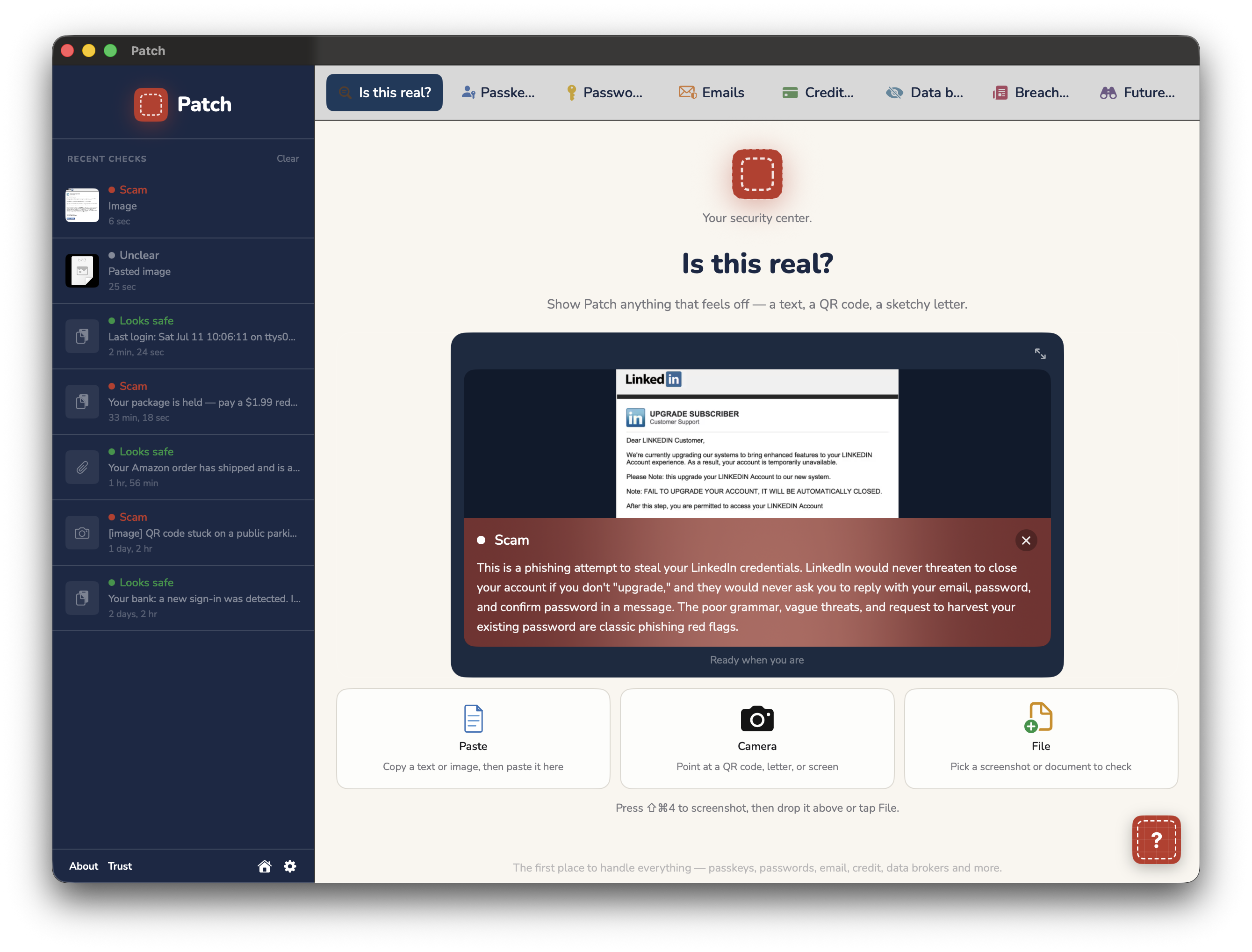The height and width of the screenshot is (952, 1252).
Task: Click paperclip icon beside Amazon order check
Action: (82, 467)
